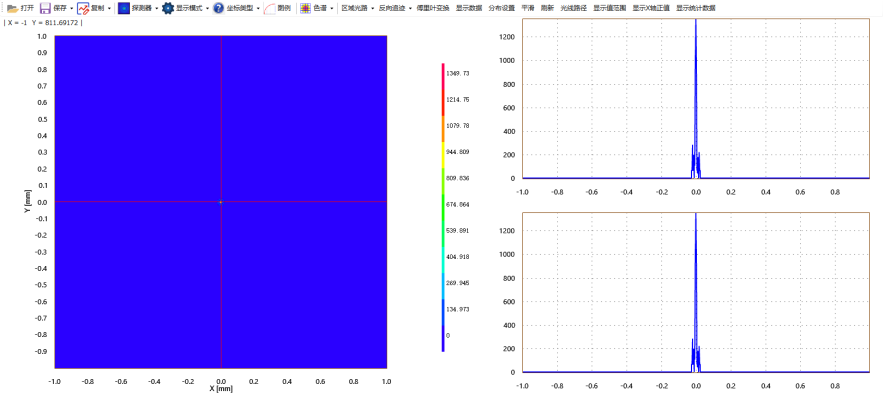The width and height of the screenshot is (883, 401).
Task: Toggle 显示数据 option
Action: pyautogui.click(x=469, y=7)
